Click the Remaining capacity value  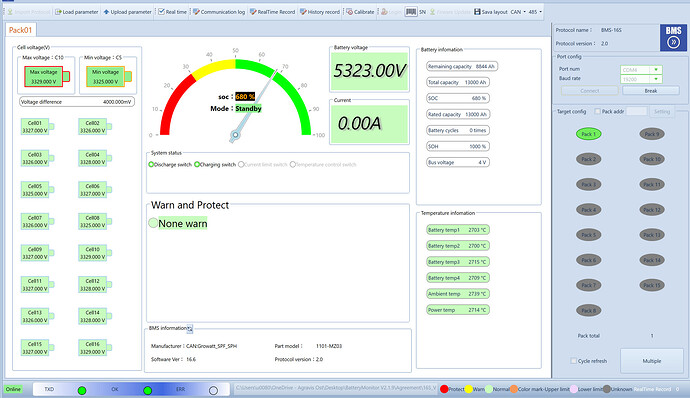pos(484,66)
